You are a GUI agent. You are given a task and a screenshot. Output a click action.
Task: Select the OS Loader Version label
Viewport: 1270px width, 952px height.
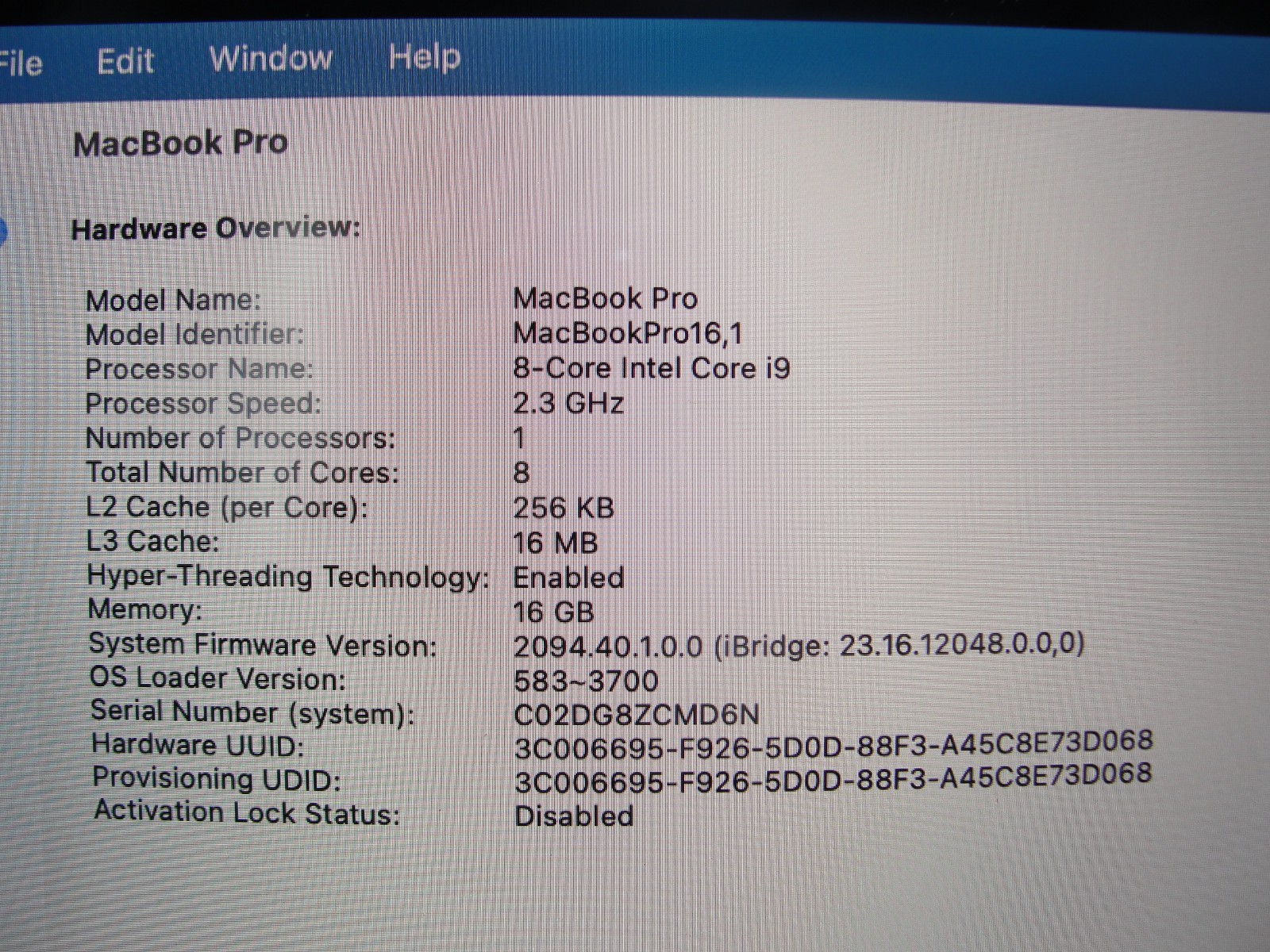(x=218, y=679)
